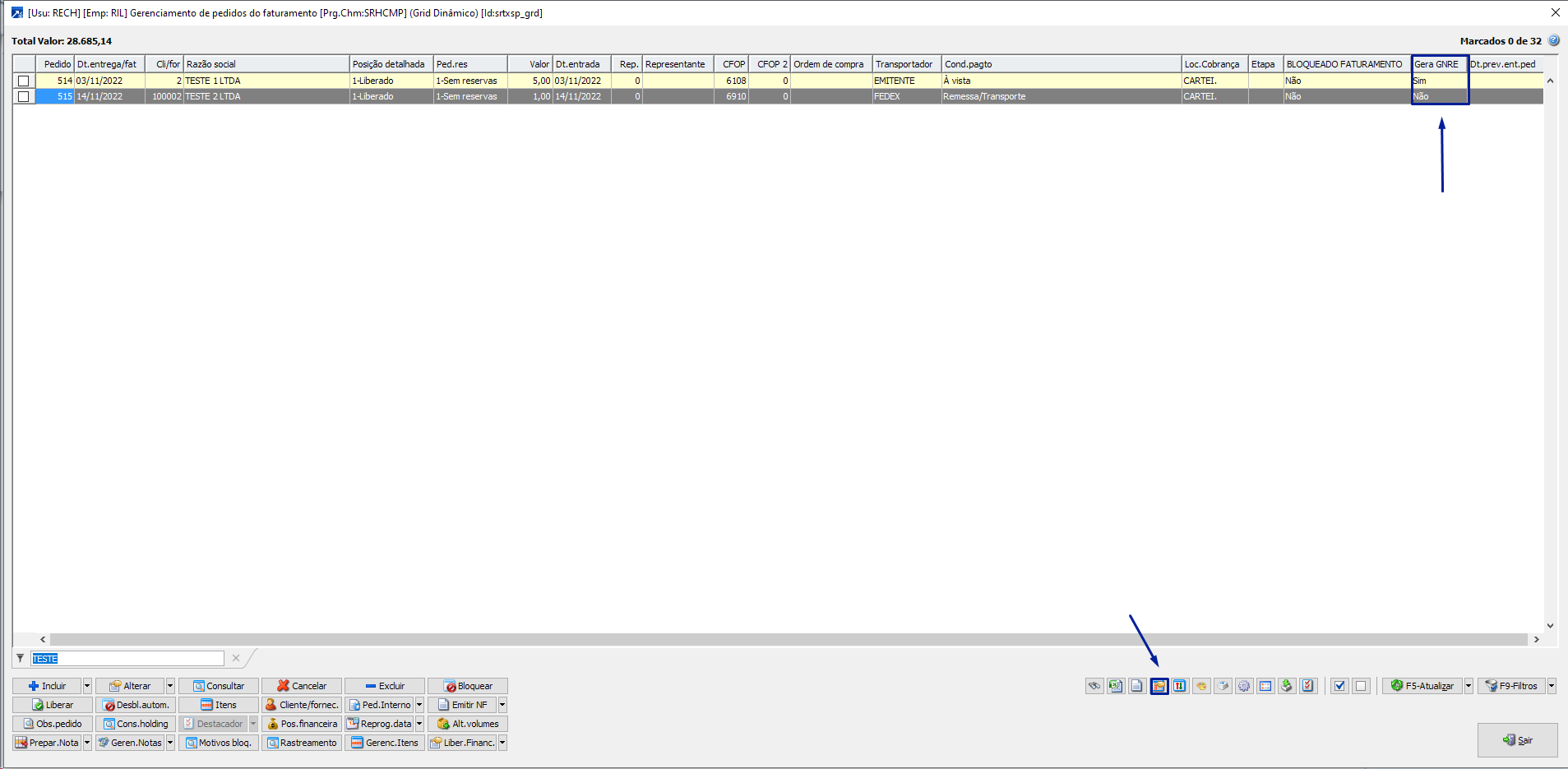Image resolution: width=1568 pixels, height=769 pixels.
Task: Select the TESTE 1 LTDA cell
Action: (x=266, y=81)
